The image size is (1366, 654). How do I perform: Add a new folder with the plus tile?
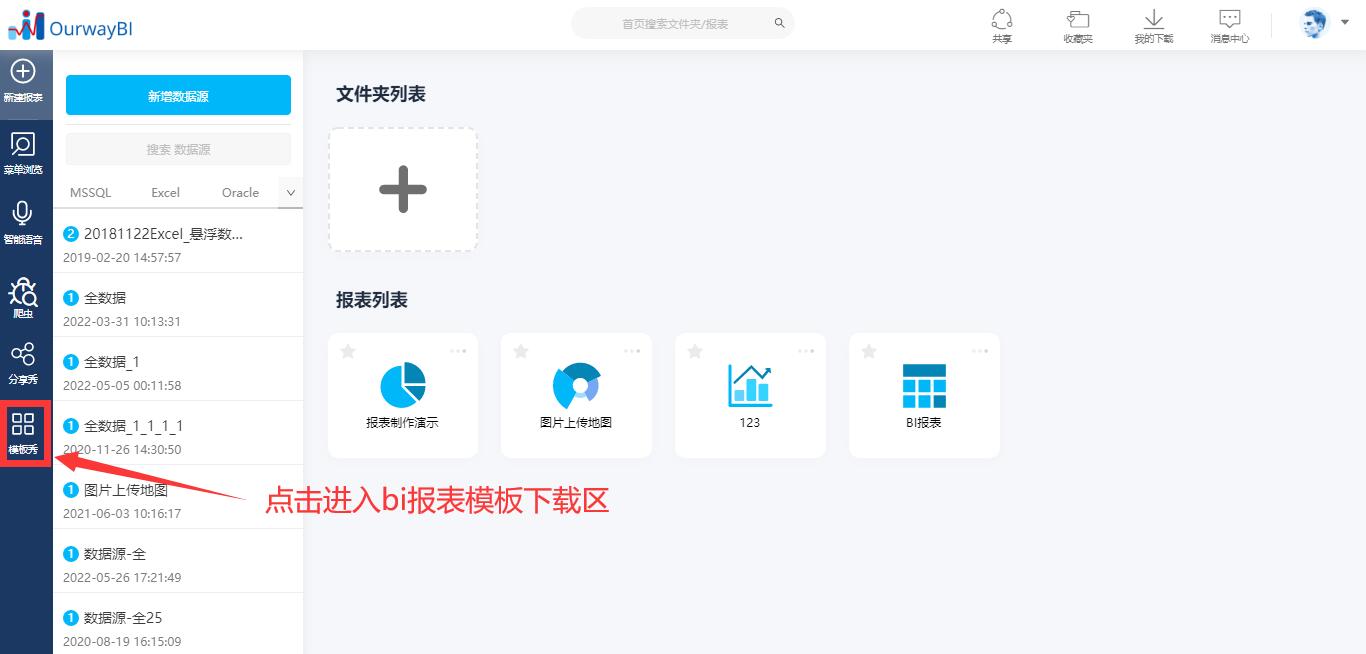pyautogui.click(x=403, y=189)
